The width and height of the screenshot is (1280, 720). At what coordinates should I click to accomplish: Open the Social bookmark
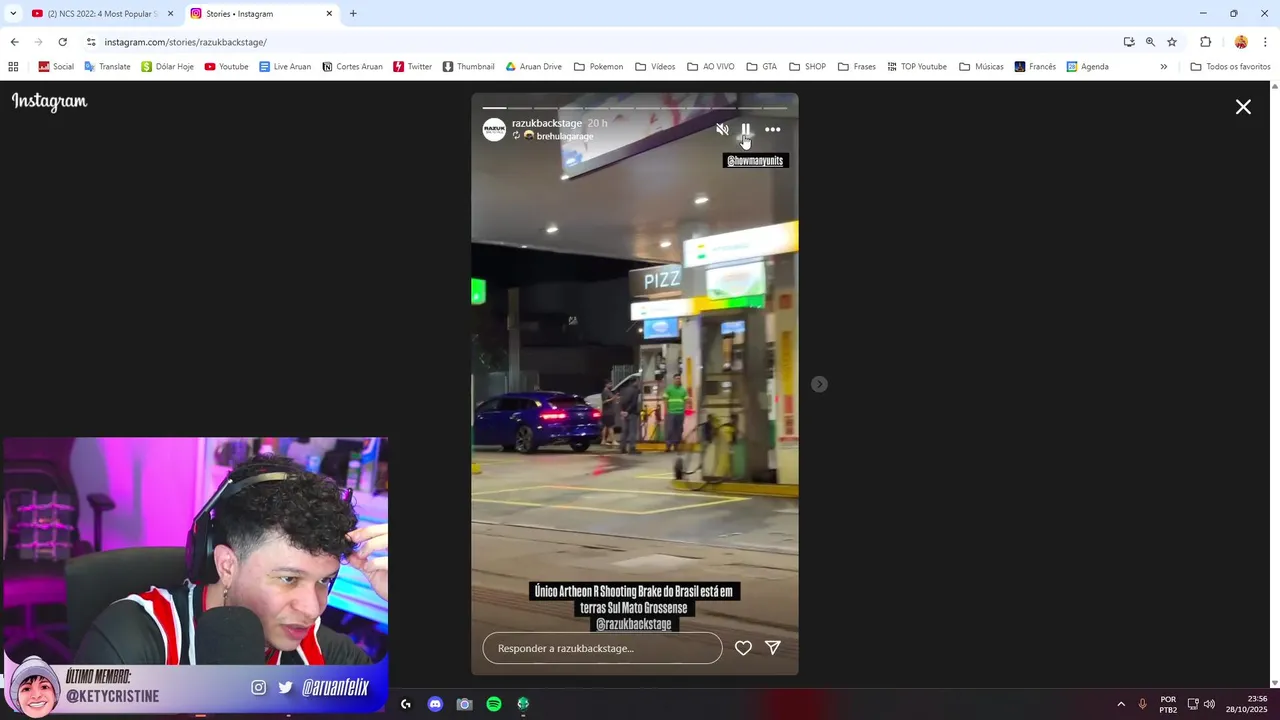click(56, 67)
